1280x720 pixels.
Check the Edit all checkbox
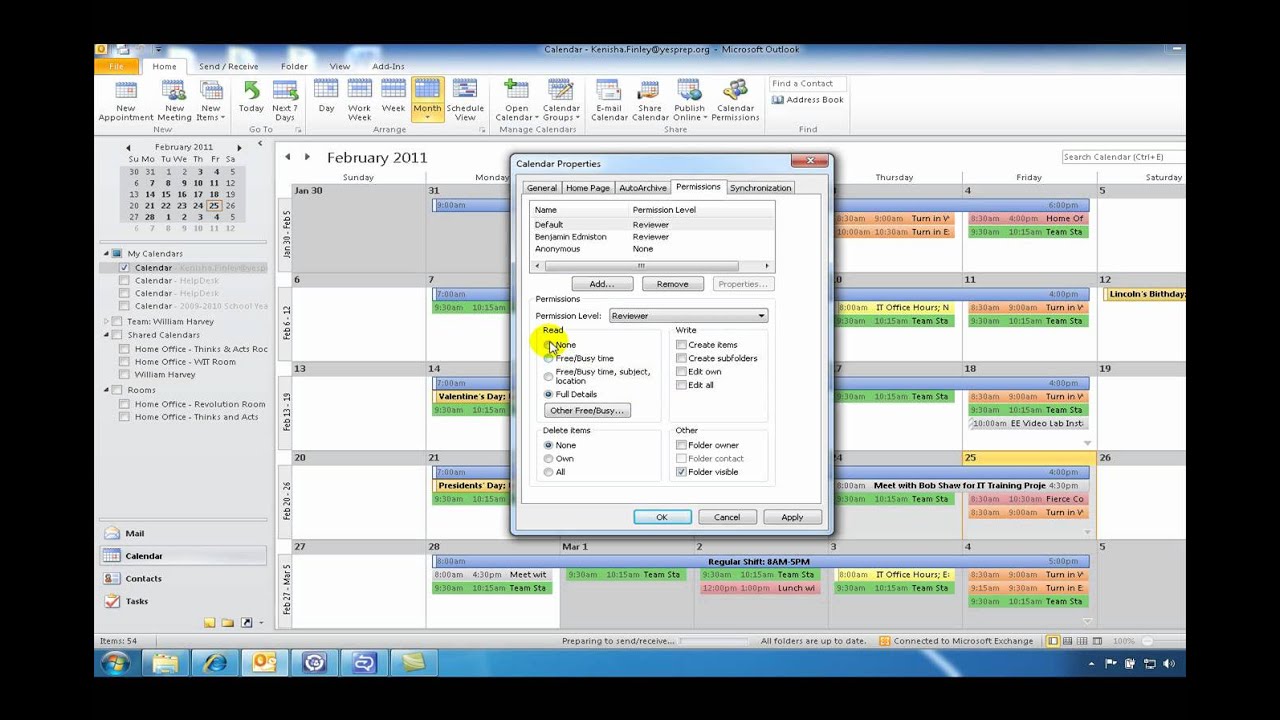coord(681,385)
